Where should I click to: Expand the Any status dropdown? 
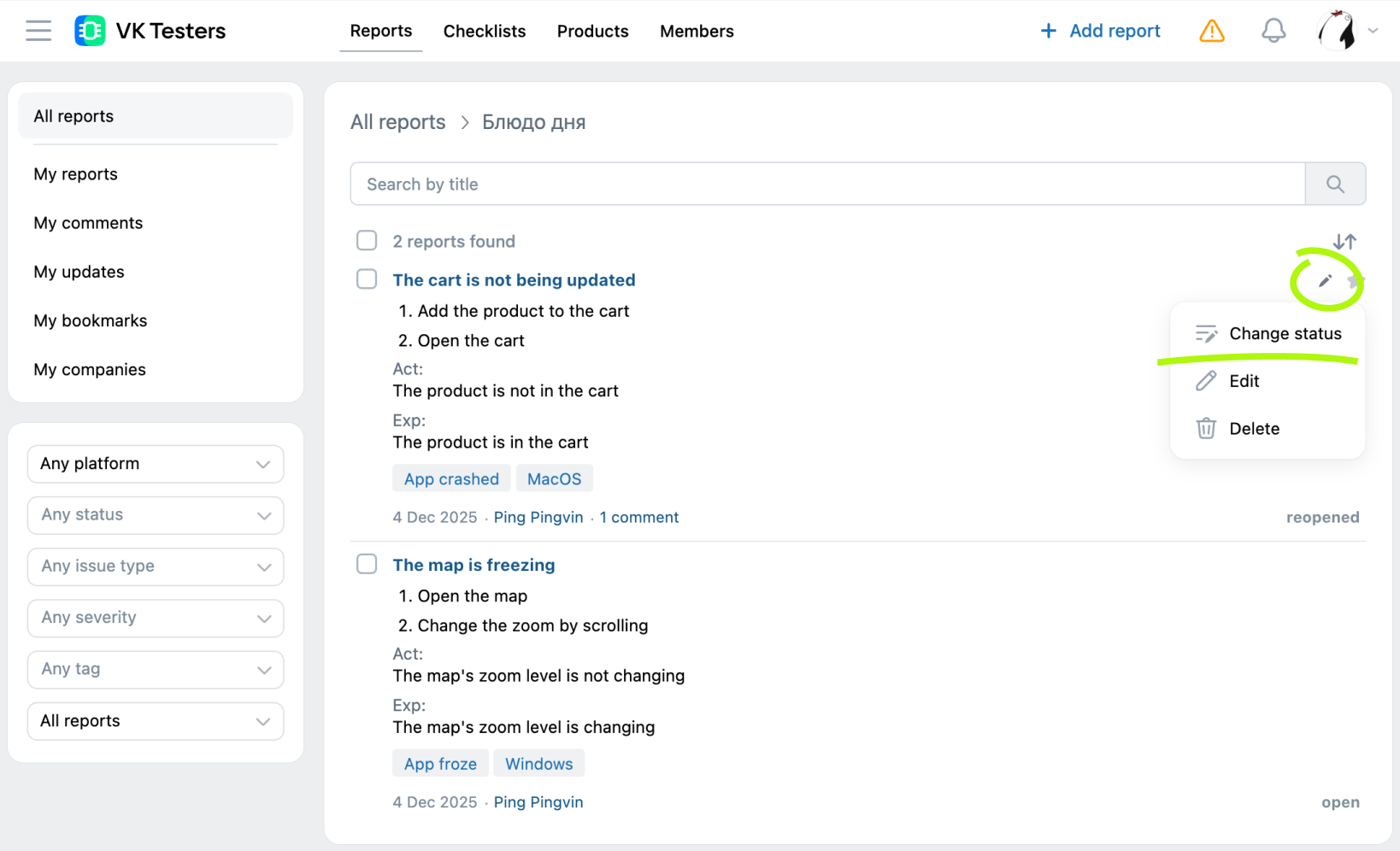(x=156, y=515)
